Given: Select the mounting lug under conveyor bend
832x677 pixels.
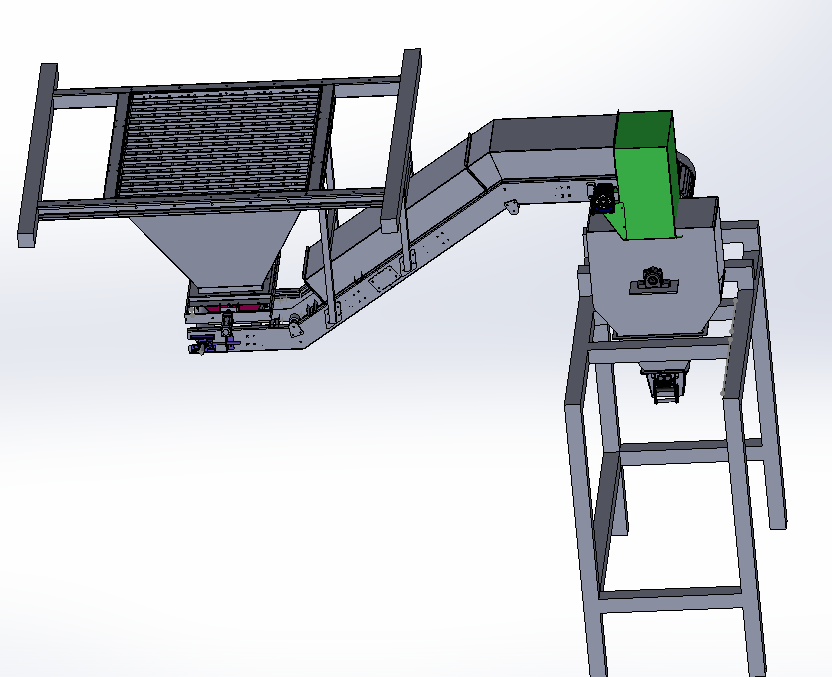Looking at the screenshot, I should coord(512,206).
